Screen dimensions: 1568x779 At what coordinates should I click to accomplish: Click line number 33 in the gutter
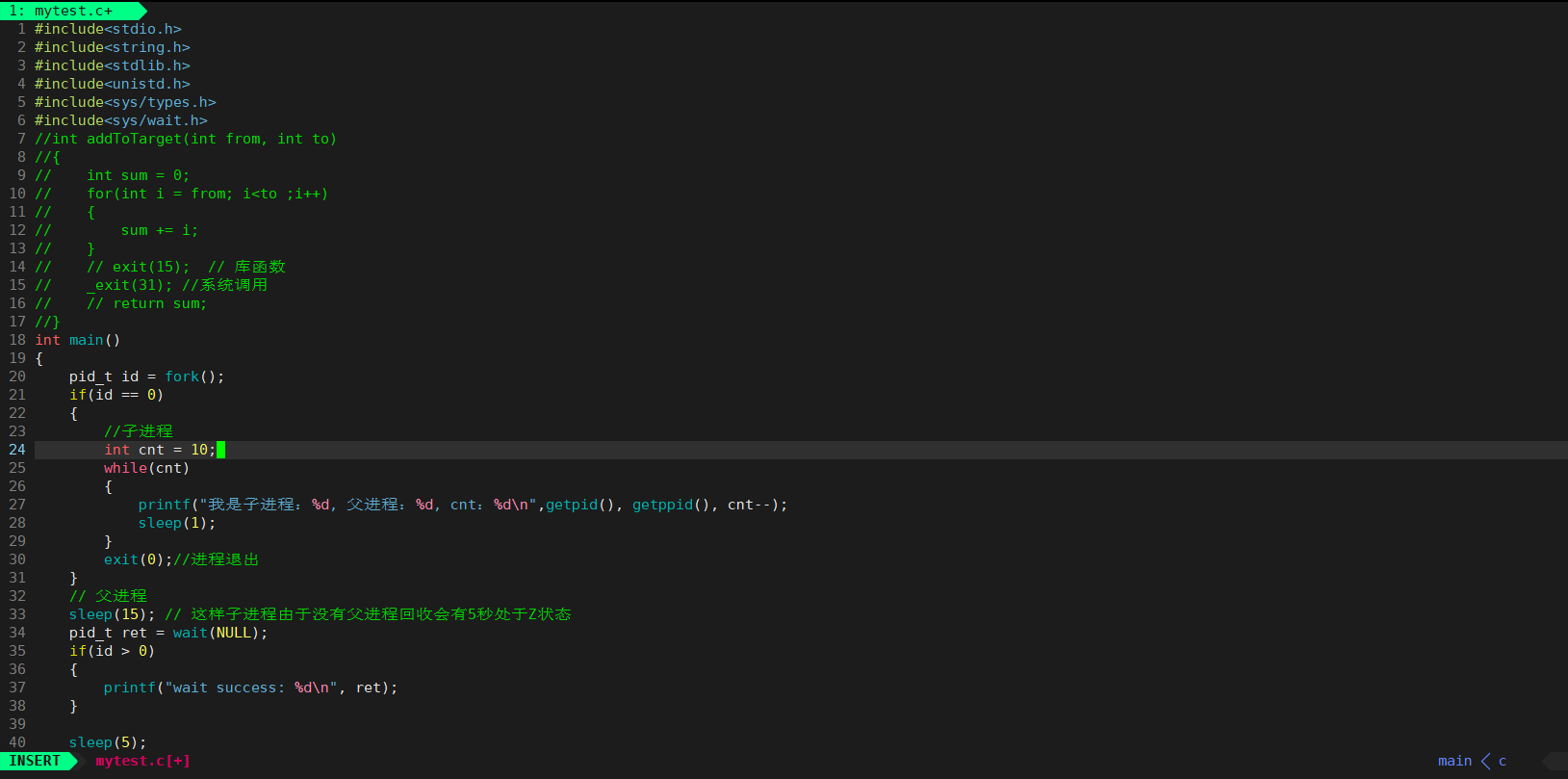coord(17,614)
